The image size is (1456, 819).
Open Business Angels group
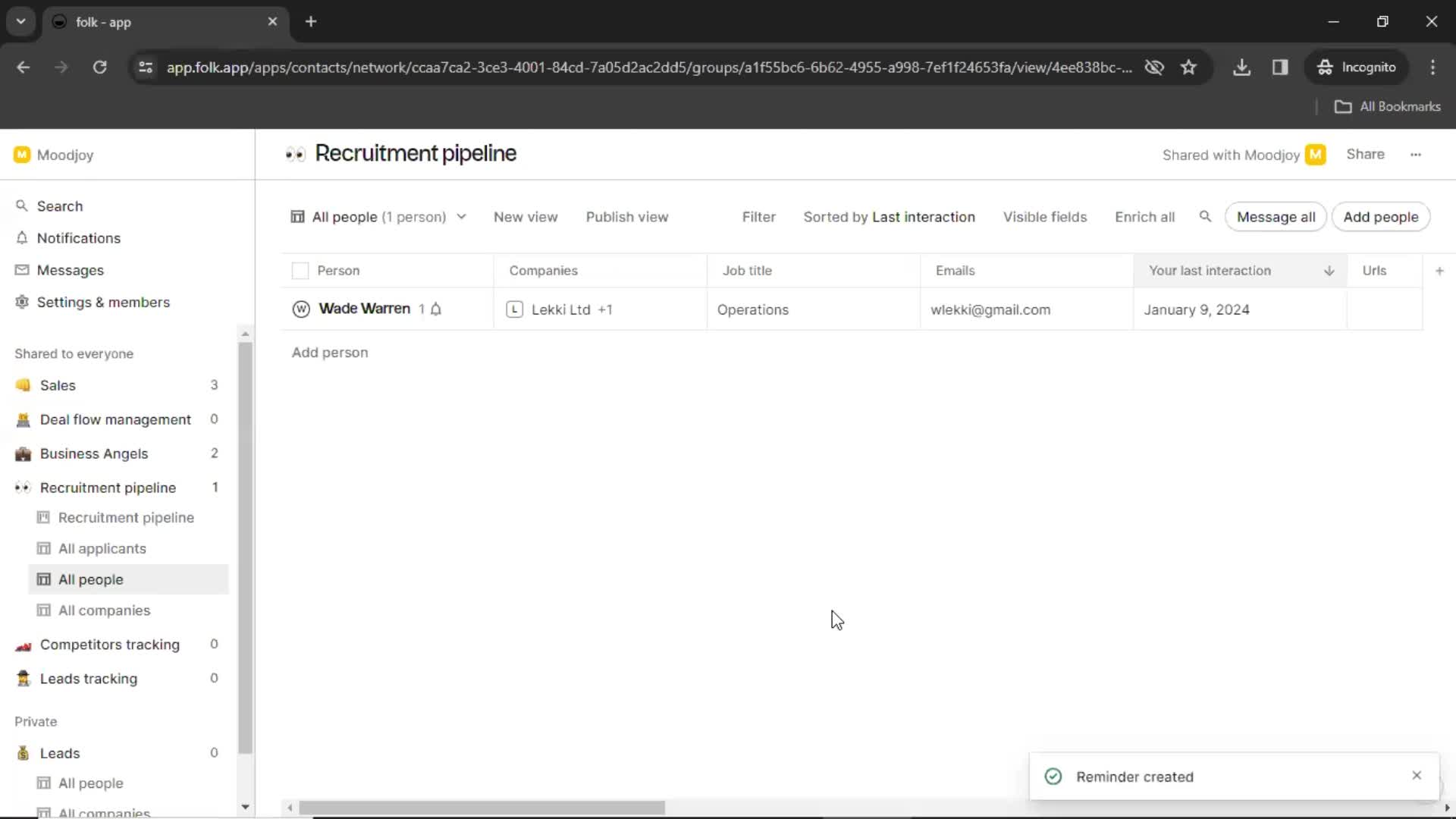[x=94, y=453]
